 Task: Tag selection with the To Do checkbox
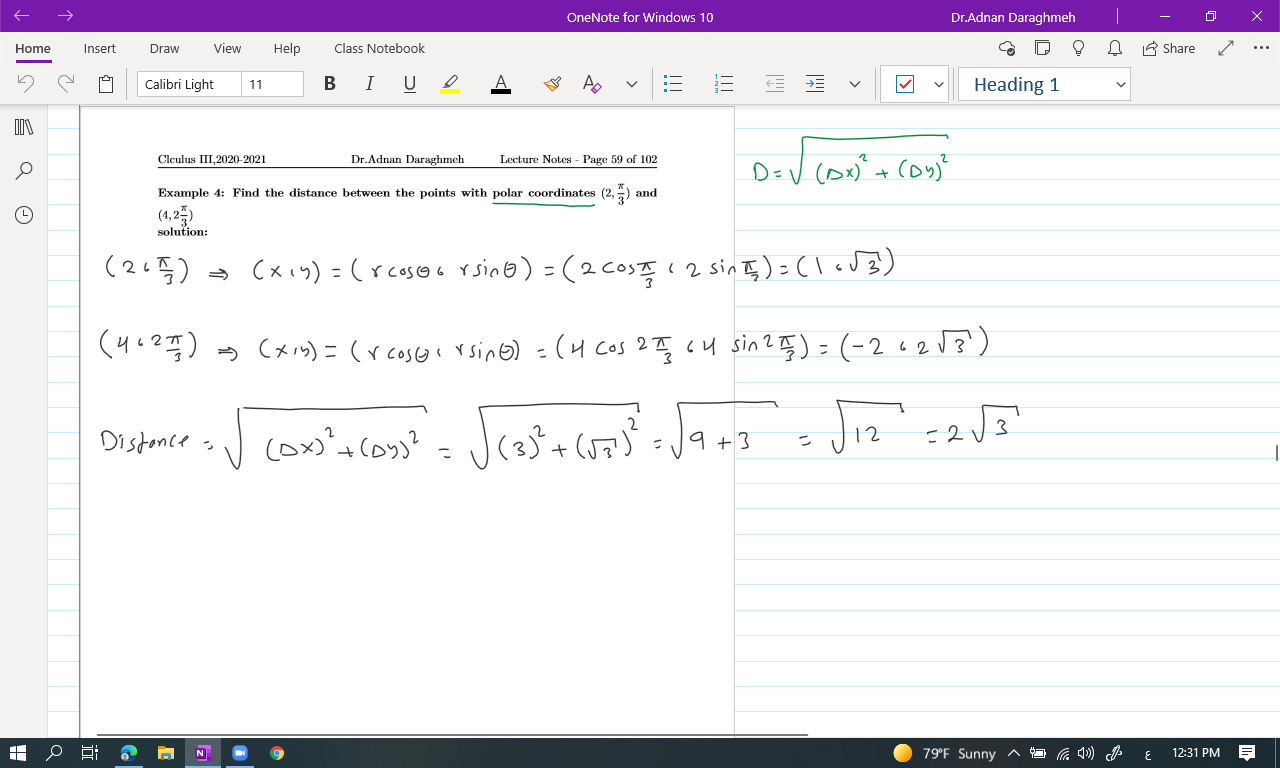pyautogui.click(x=905, y=85)
